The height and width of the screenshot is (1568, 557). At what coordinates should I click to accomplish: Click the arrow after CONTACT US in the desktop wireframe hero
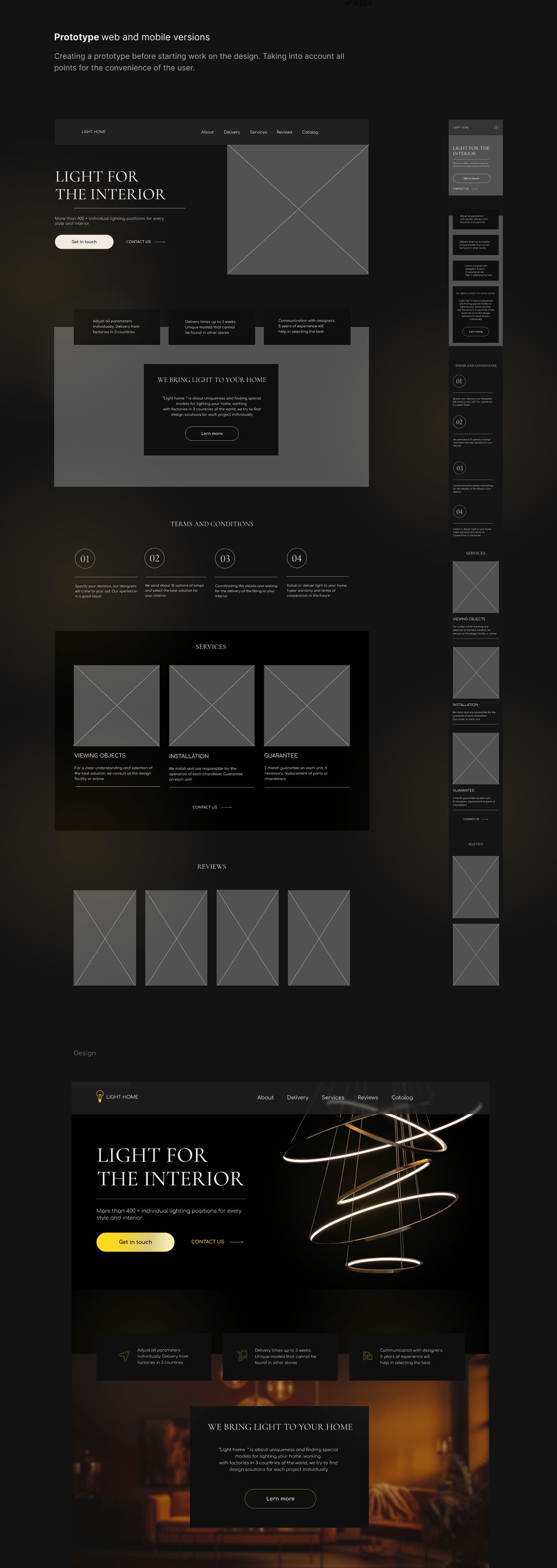point(160,242)
